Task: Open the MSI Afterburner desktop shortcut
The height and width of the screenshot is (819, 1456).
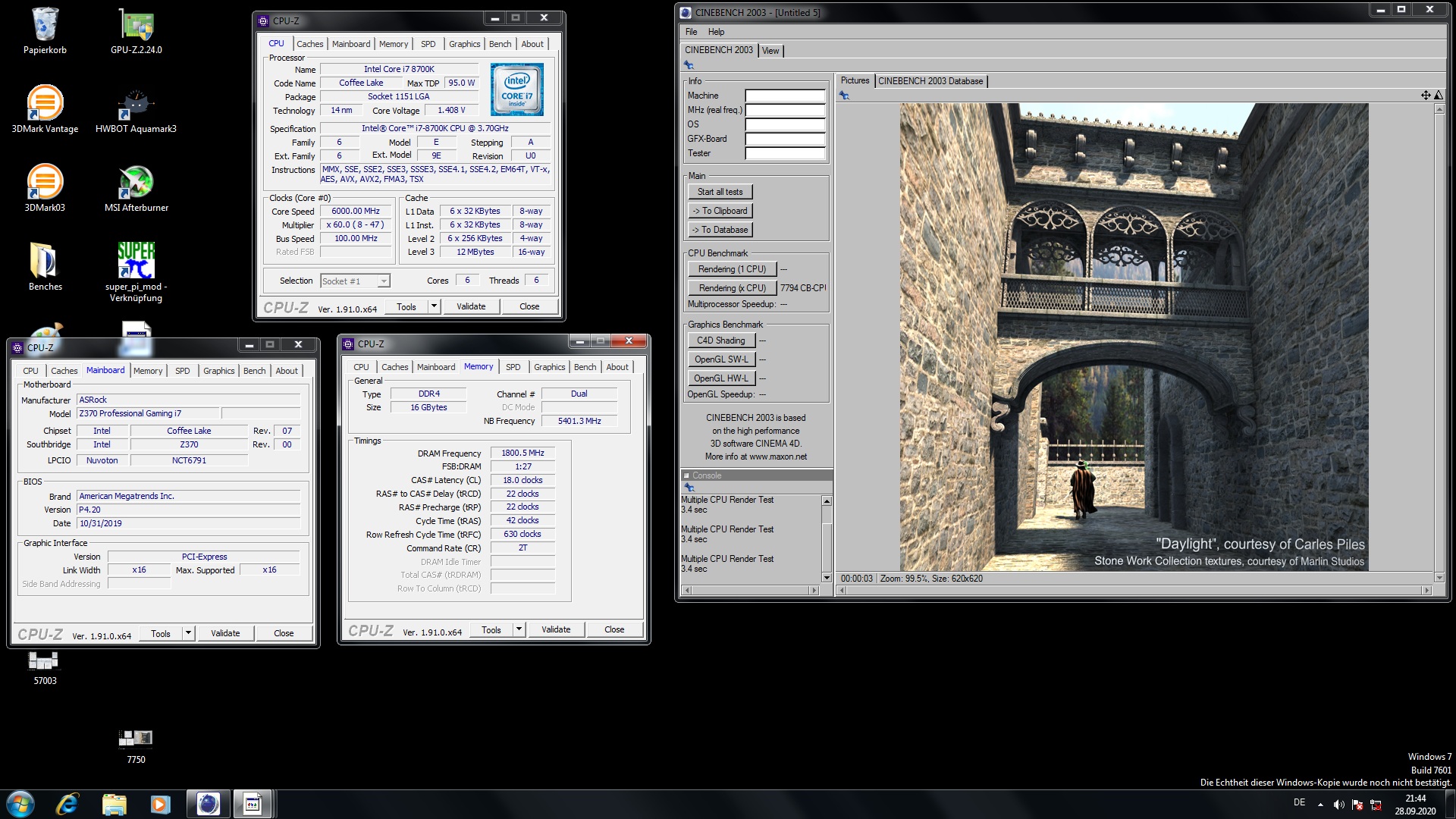Action: coord(136,189)
